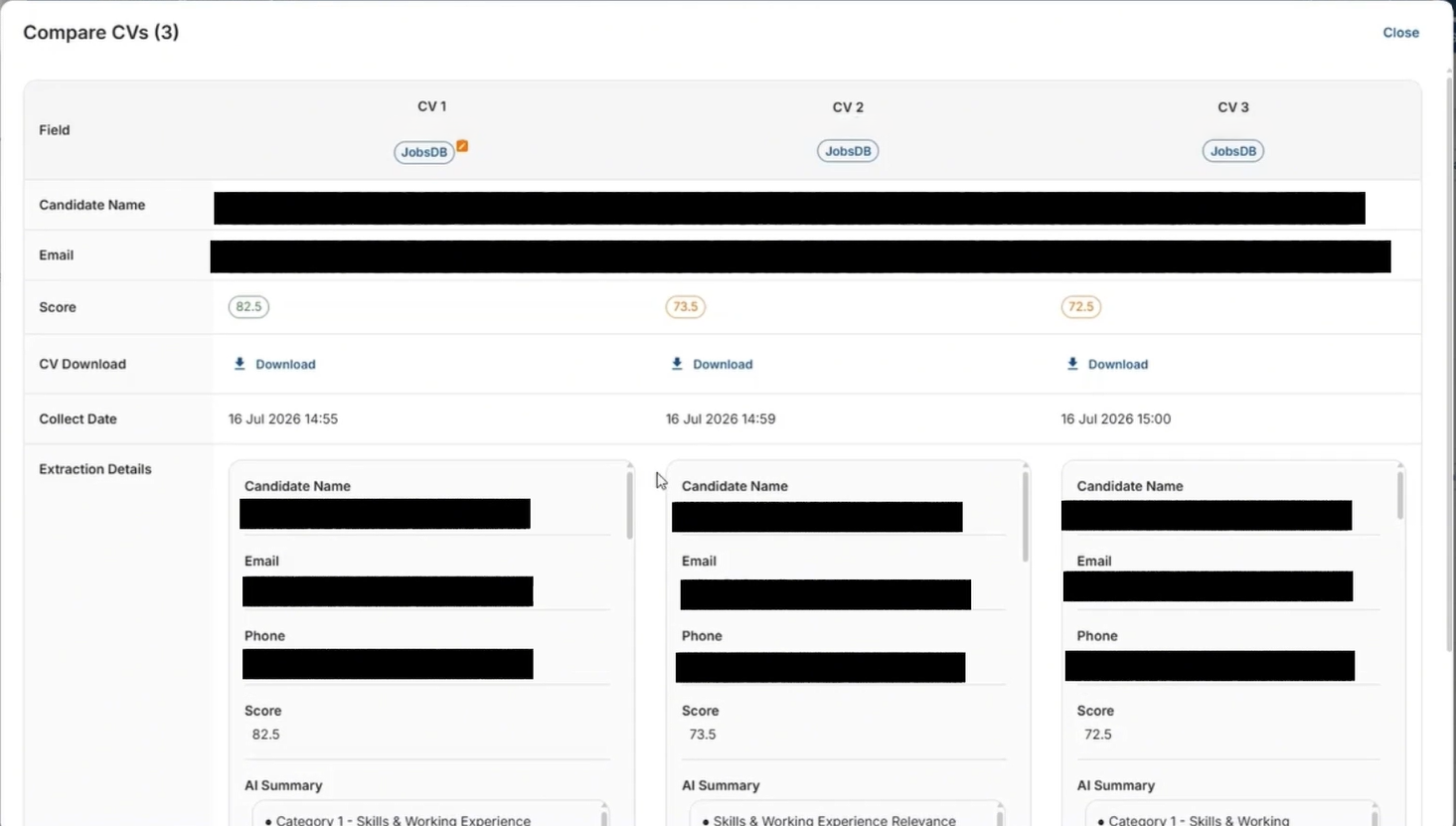Click collect date 16 Jul 2026 15:00
The width and height of the screenshot is (1456, 826).
(1116, 419)
